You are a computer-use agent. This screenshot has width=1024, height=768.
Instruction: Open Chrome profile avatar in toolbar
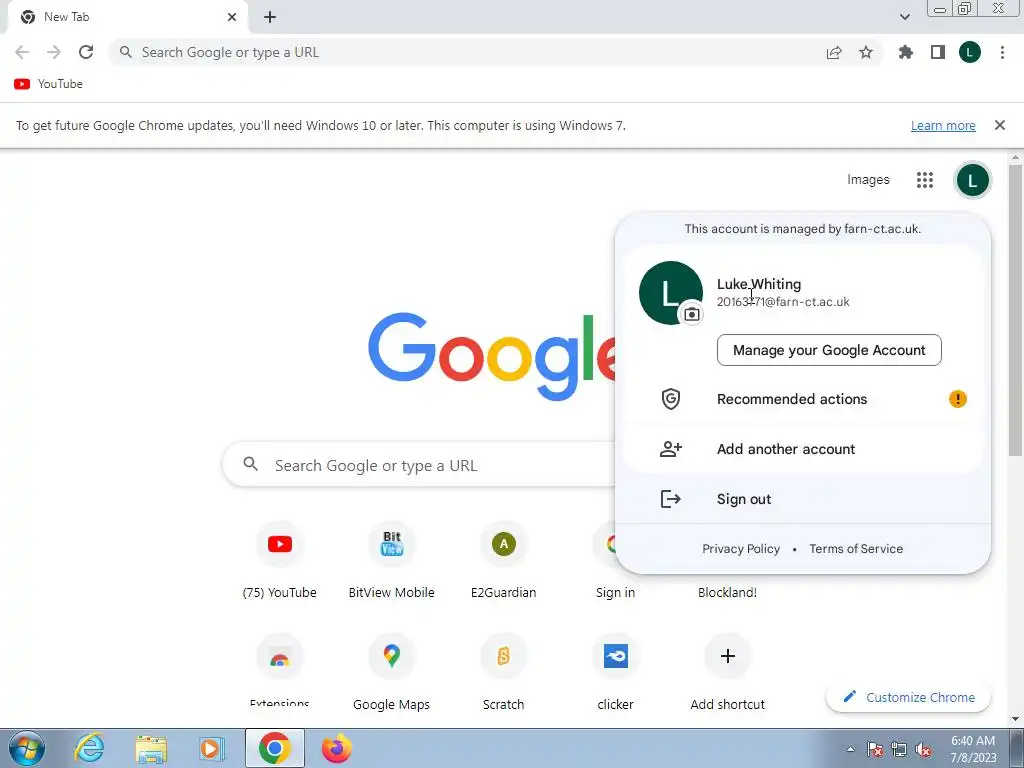970,52
